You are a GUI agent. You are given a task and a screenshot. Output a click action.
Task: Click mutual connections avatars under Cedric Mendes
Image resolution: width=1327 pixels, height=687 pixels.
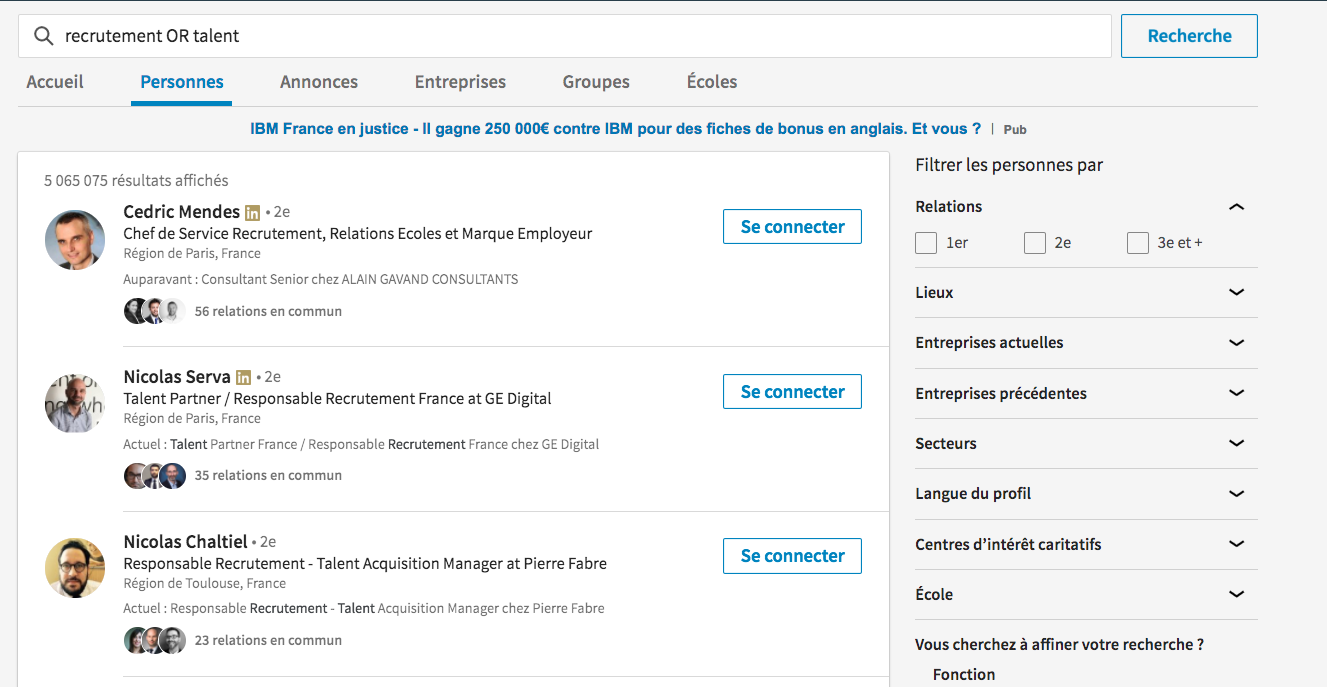(x=154, y=311)
